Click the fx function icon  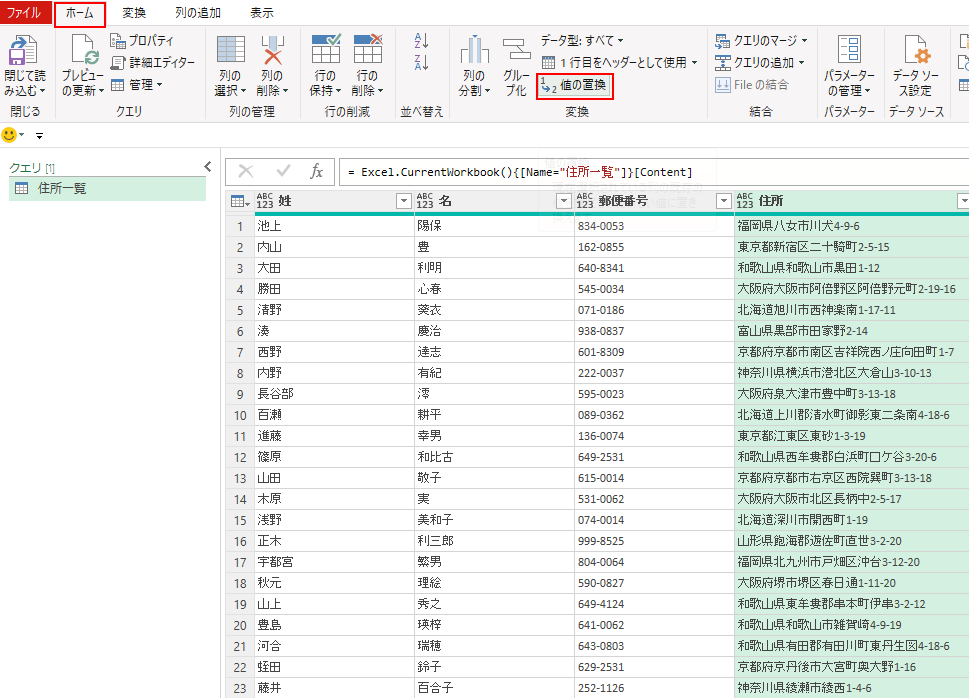pos(316,171)
